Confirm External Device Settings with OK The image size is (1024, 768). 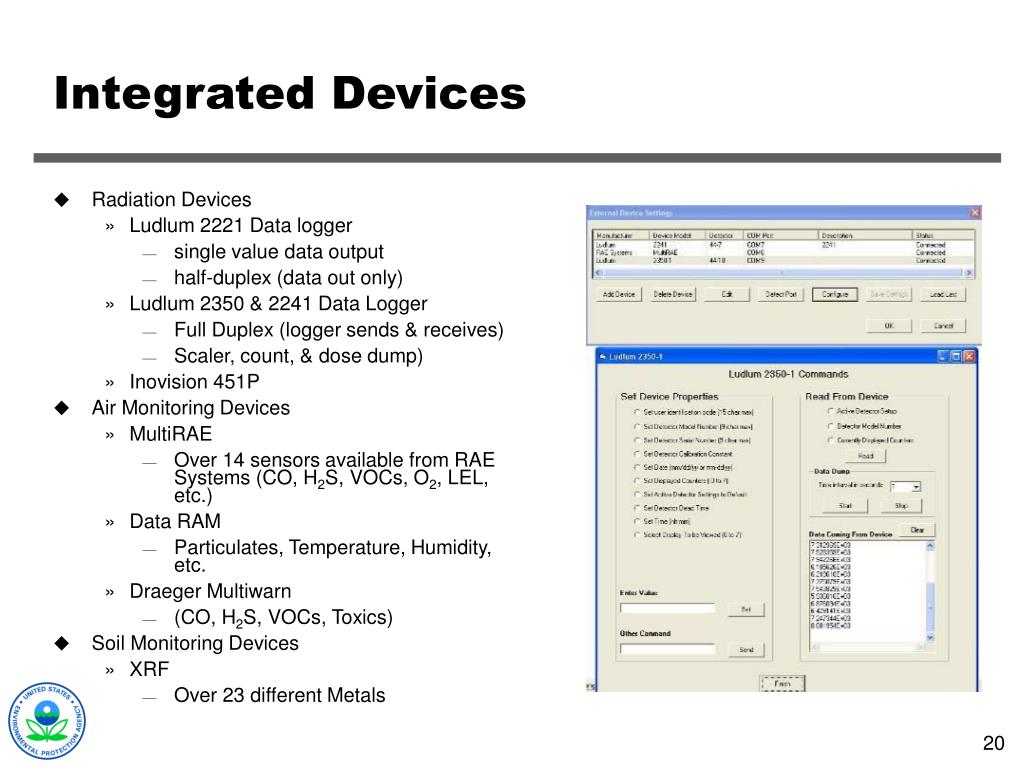click(x=889, y=325)
